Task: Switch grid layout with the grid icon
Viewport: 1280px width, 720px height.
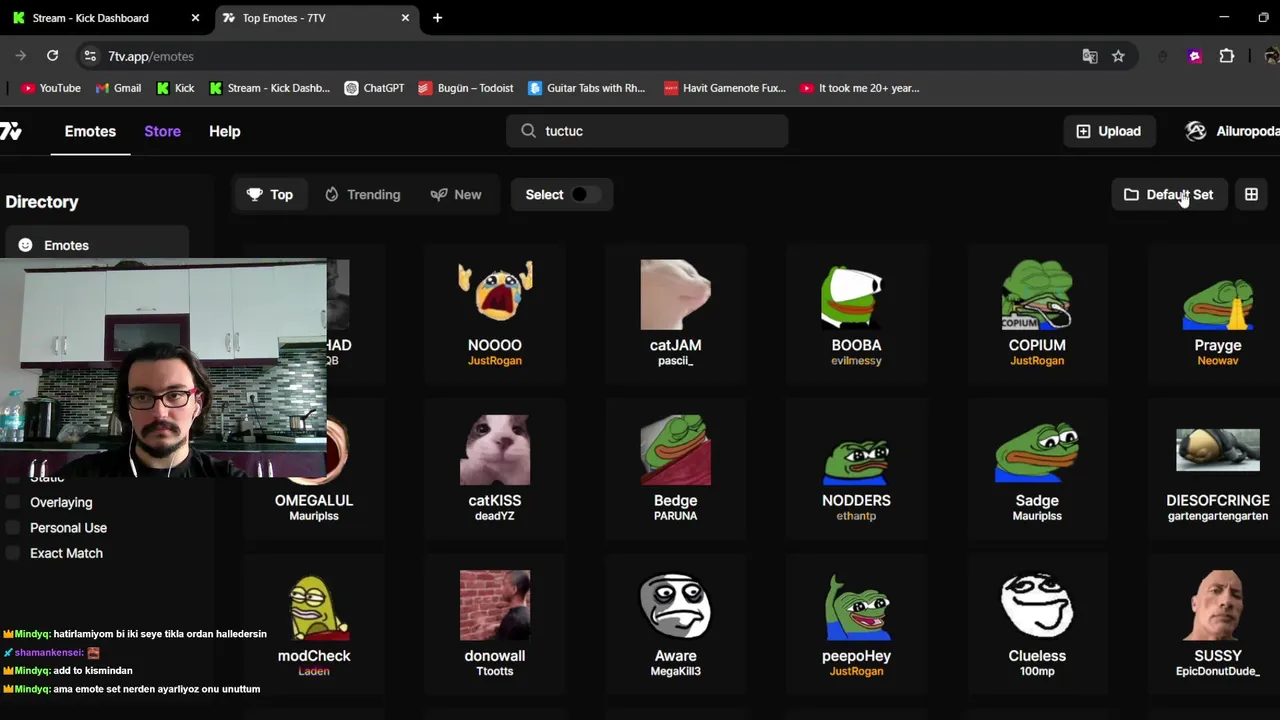Action: tap(1251, 194)
